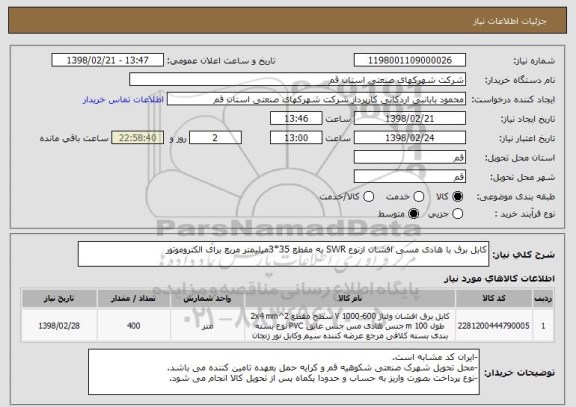Viewport: 576px width, 407px height.
Task: Click the validity date field 1398/02/24
Action: pos(410,138)
